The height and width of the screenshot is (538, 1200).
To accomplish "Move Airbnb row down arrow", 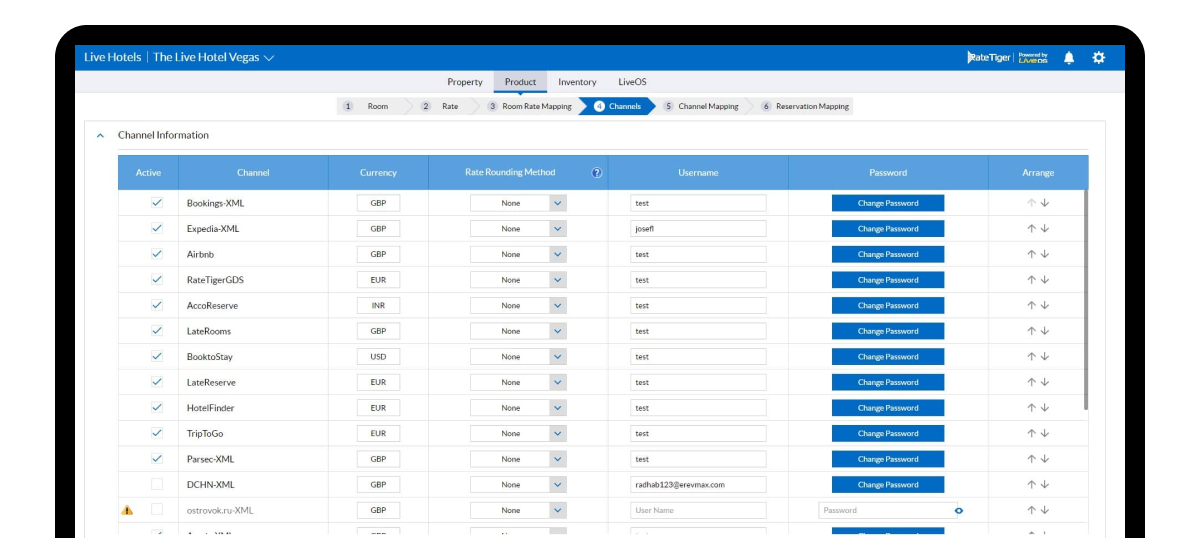I will 1045,254.
